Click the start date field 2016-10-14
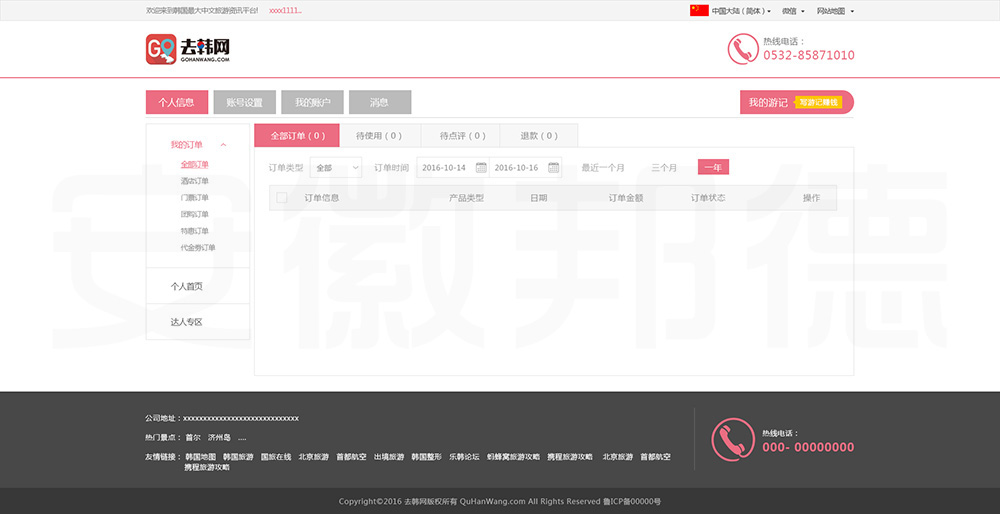 (444, 168)
